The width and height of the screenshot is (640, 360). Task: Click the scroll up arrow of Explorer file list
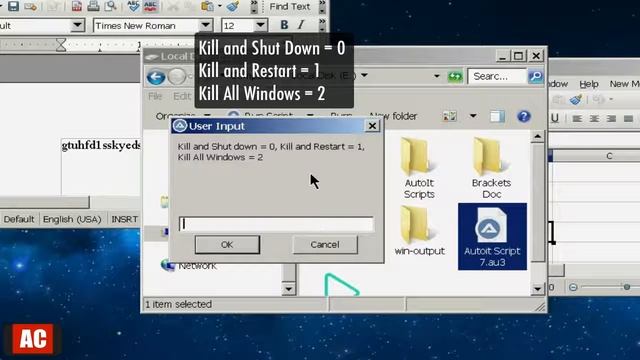[538, 136]
